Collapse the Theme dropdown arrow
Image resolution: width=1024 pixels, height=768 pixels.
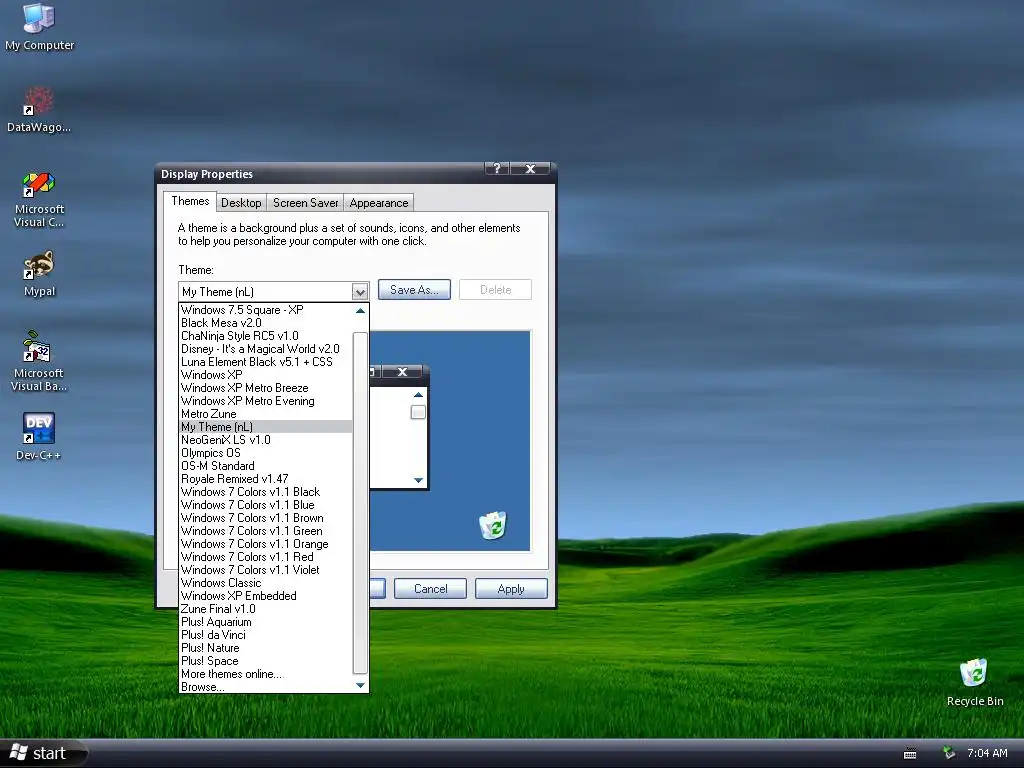point(360,291)
